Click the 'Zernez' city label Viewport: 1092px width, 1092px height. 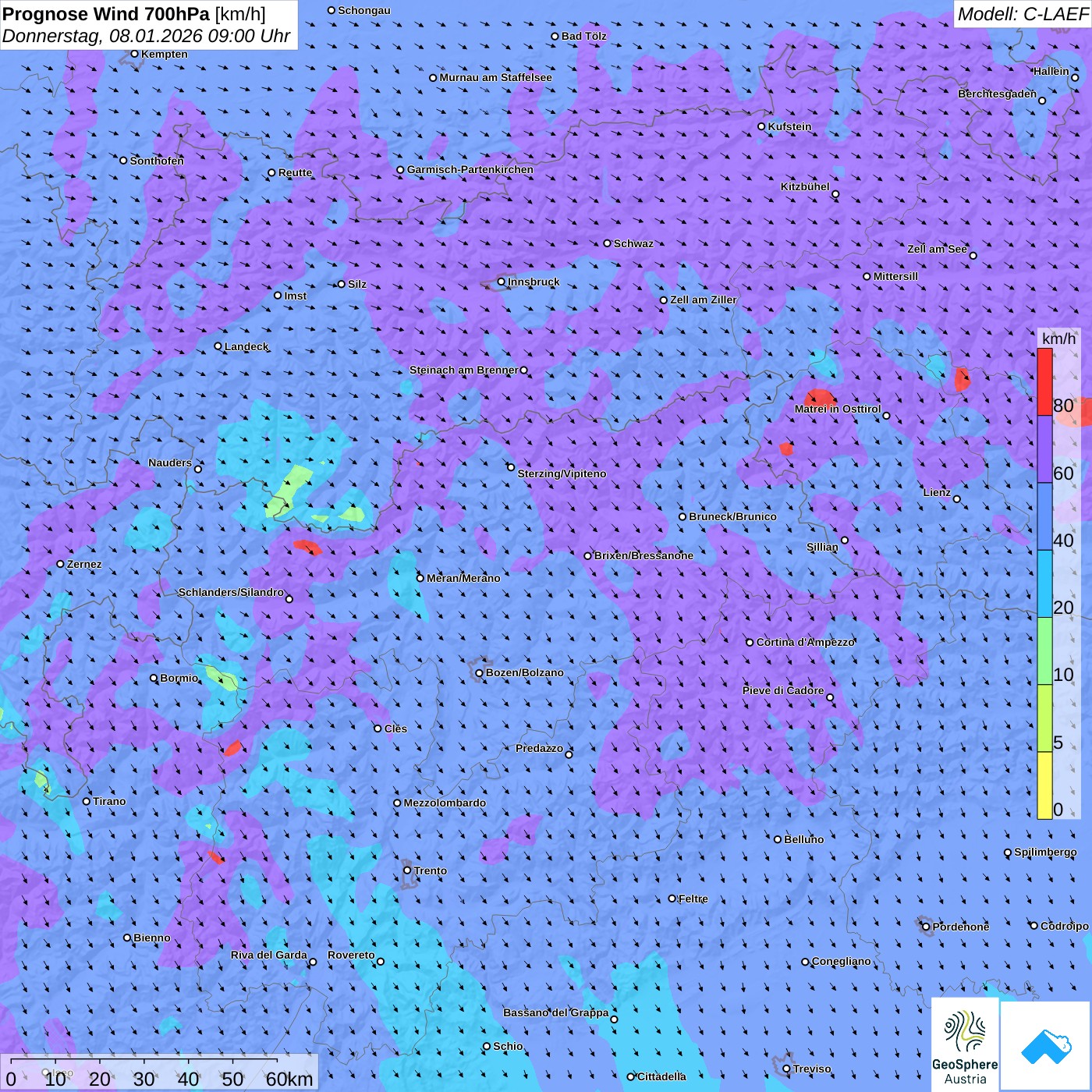point(84,564)
